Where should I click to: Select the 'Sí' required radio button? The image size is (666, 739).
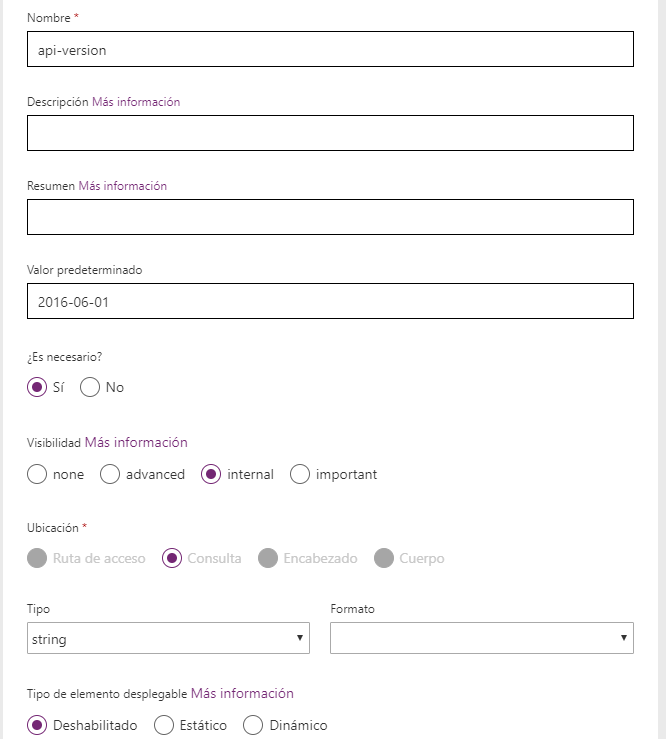[x=37, y=387]
